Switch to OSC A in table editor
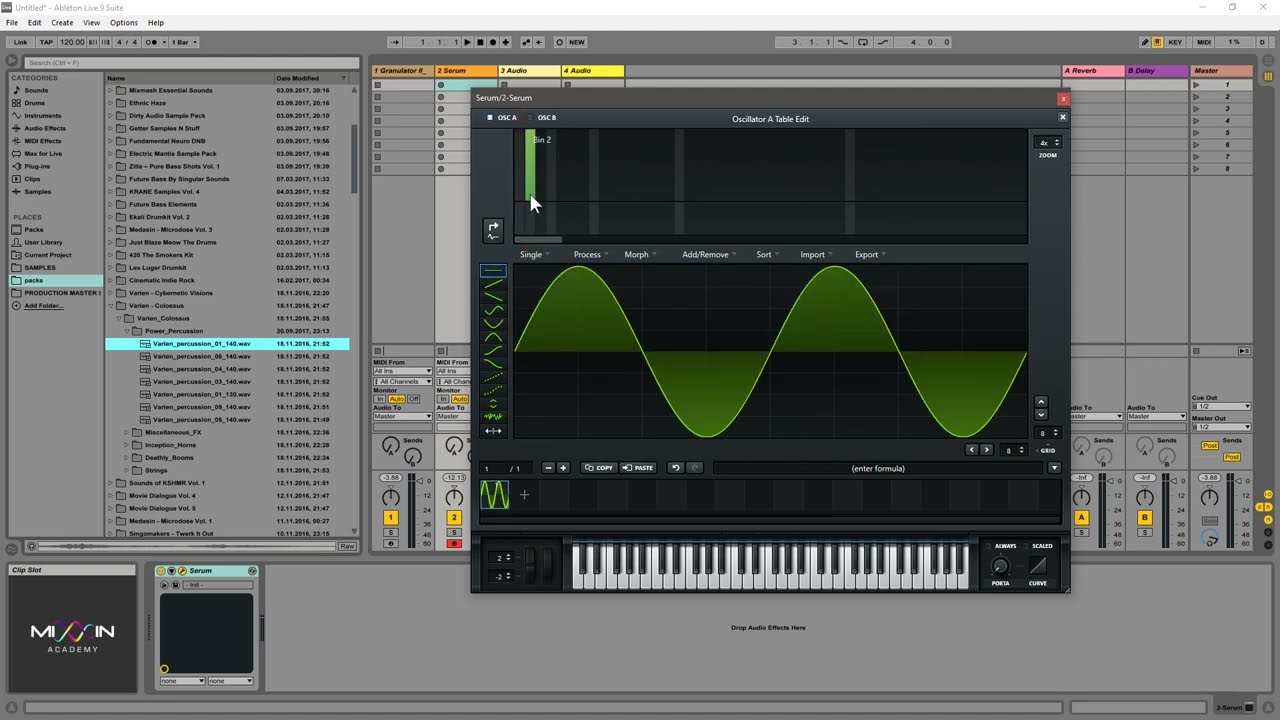This screenshot has width=1280, height=720. tap(502, 118)
